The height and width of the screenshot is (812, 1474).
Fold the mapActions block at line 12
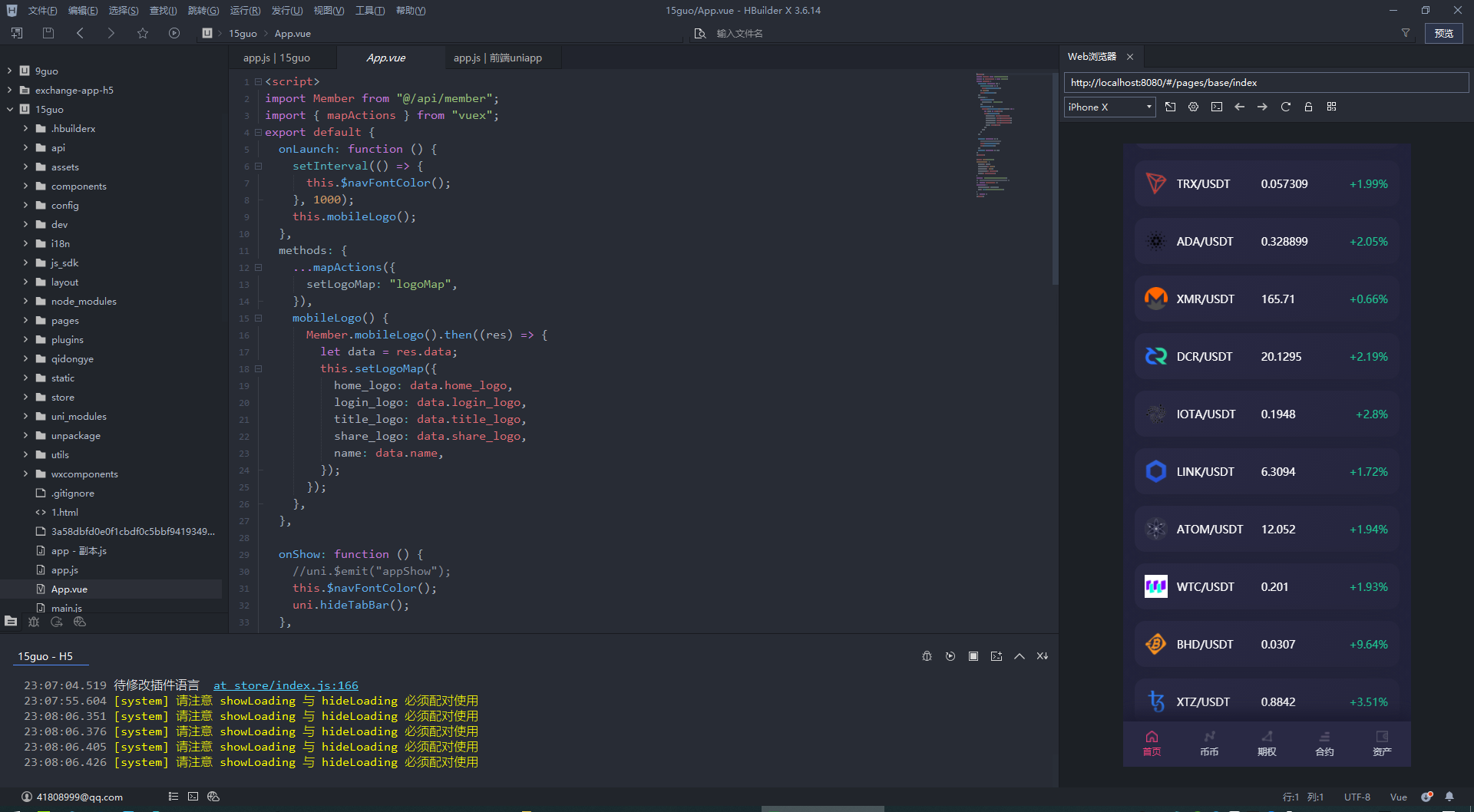259,267
